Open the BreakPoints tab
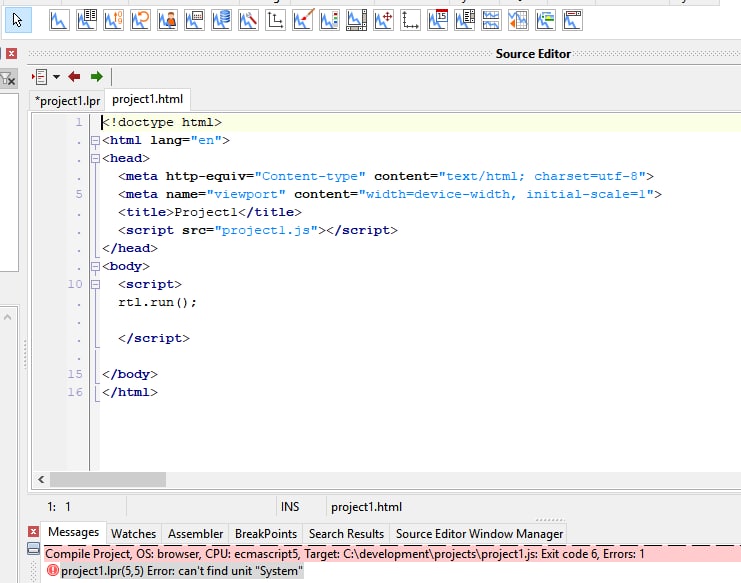Image resolution: width=741 pixels, height=583 pixels. (266, 534)
